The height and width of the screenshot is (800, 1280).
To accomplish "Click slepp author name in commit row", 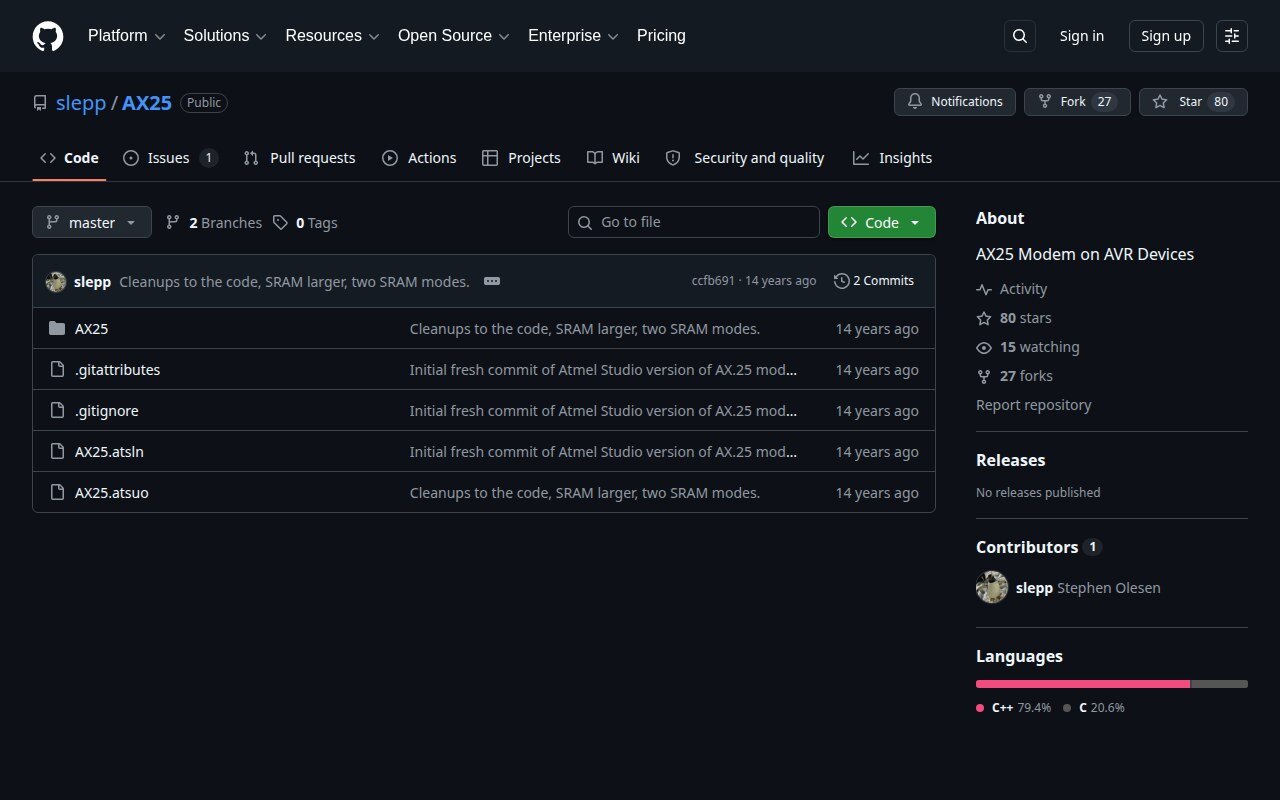I will pos(92,281).
